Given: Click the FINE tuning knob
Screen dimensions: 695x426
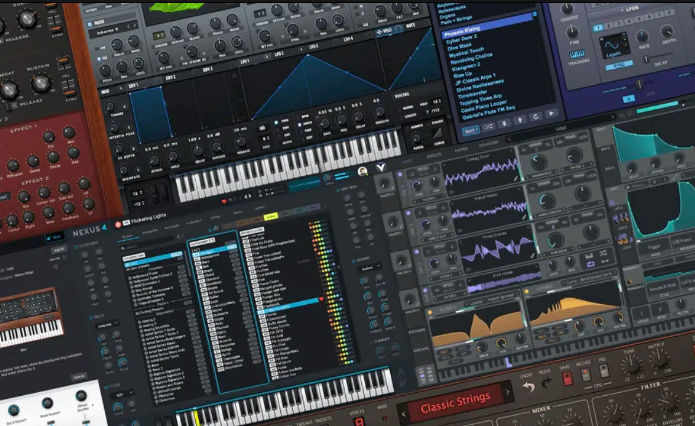Looking at the screenshot, I should tap(572, 32).
